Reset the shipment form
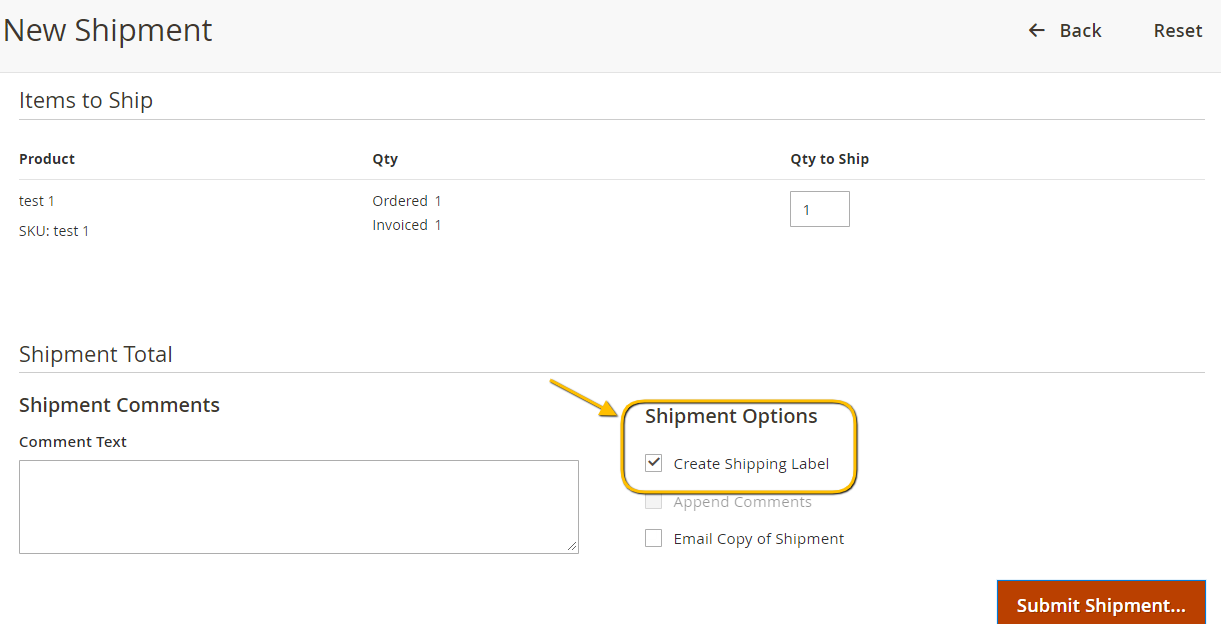 click(1178, 31)
